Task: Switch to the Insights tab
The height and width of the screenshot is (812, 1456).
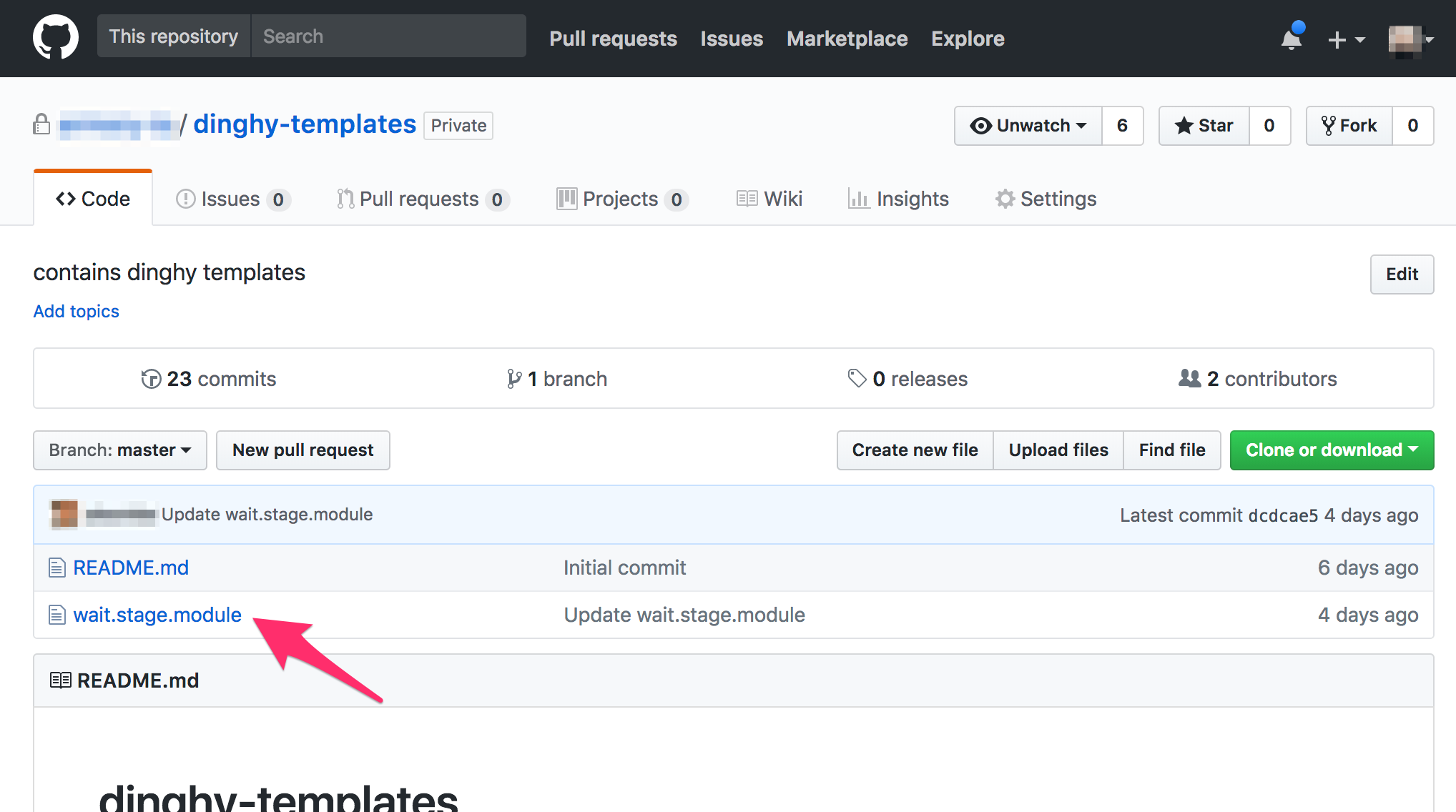Action: (898, 199)
